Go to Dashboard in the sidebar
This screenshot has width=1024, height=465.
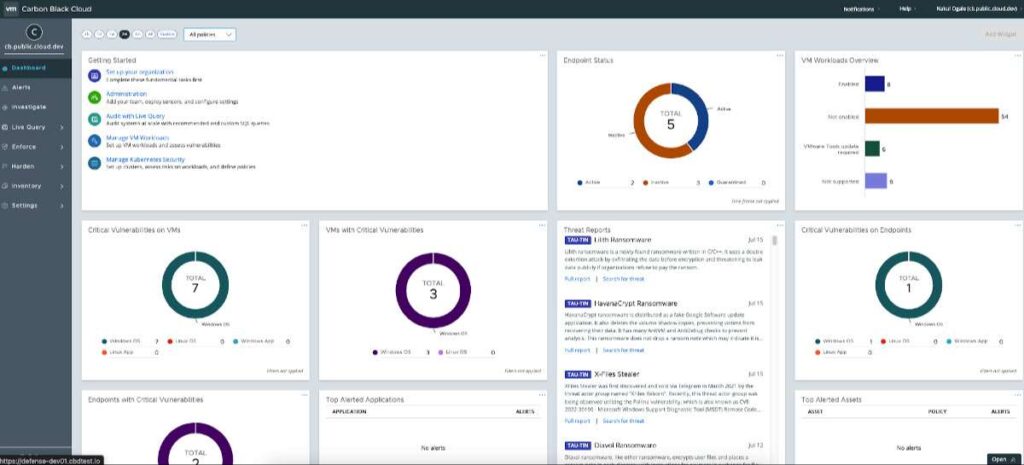coord(36,68)
